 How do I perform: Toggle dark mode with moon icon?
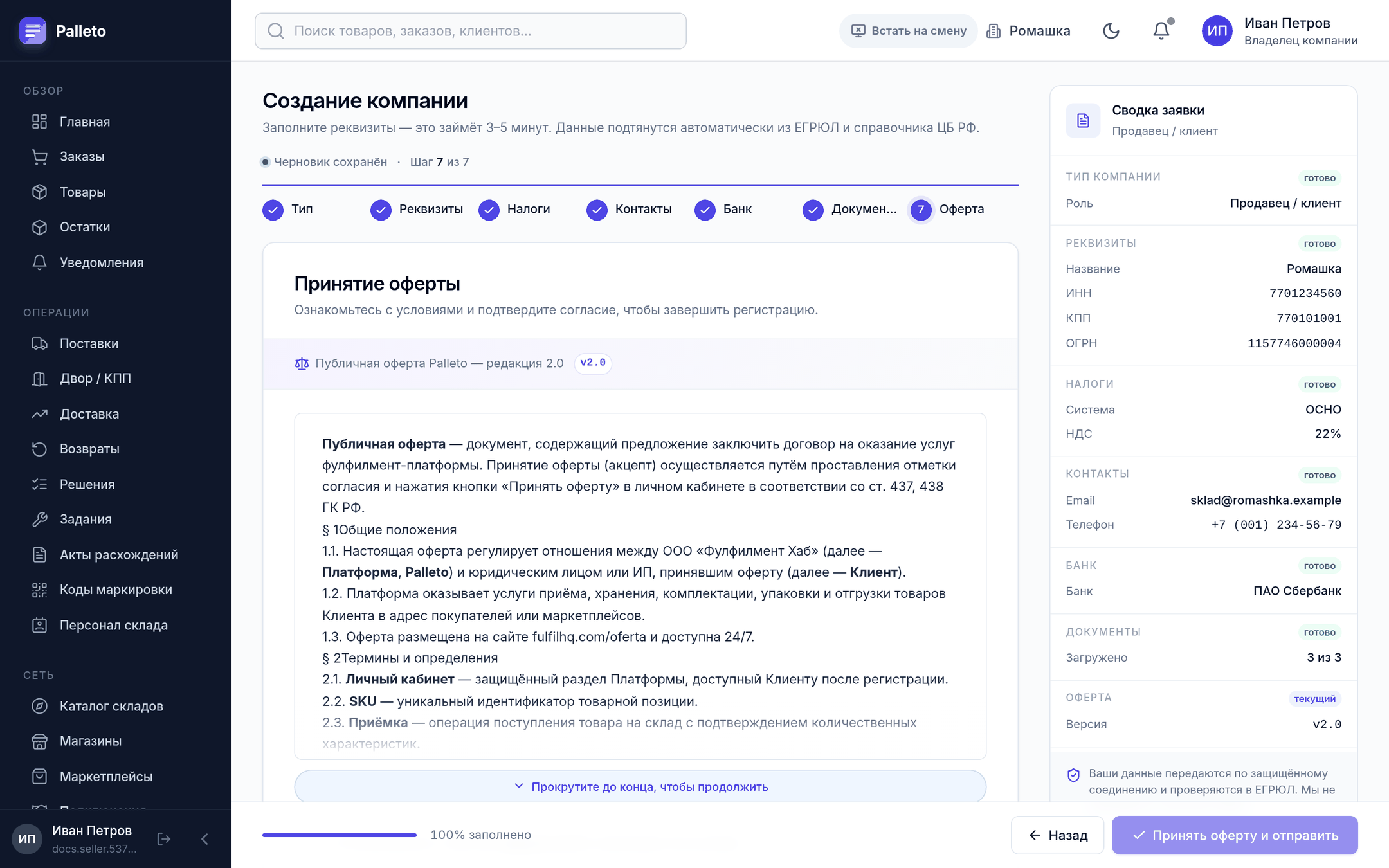1111,31
